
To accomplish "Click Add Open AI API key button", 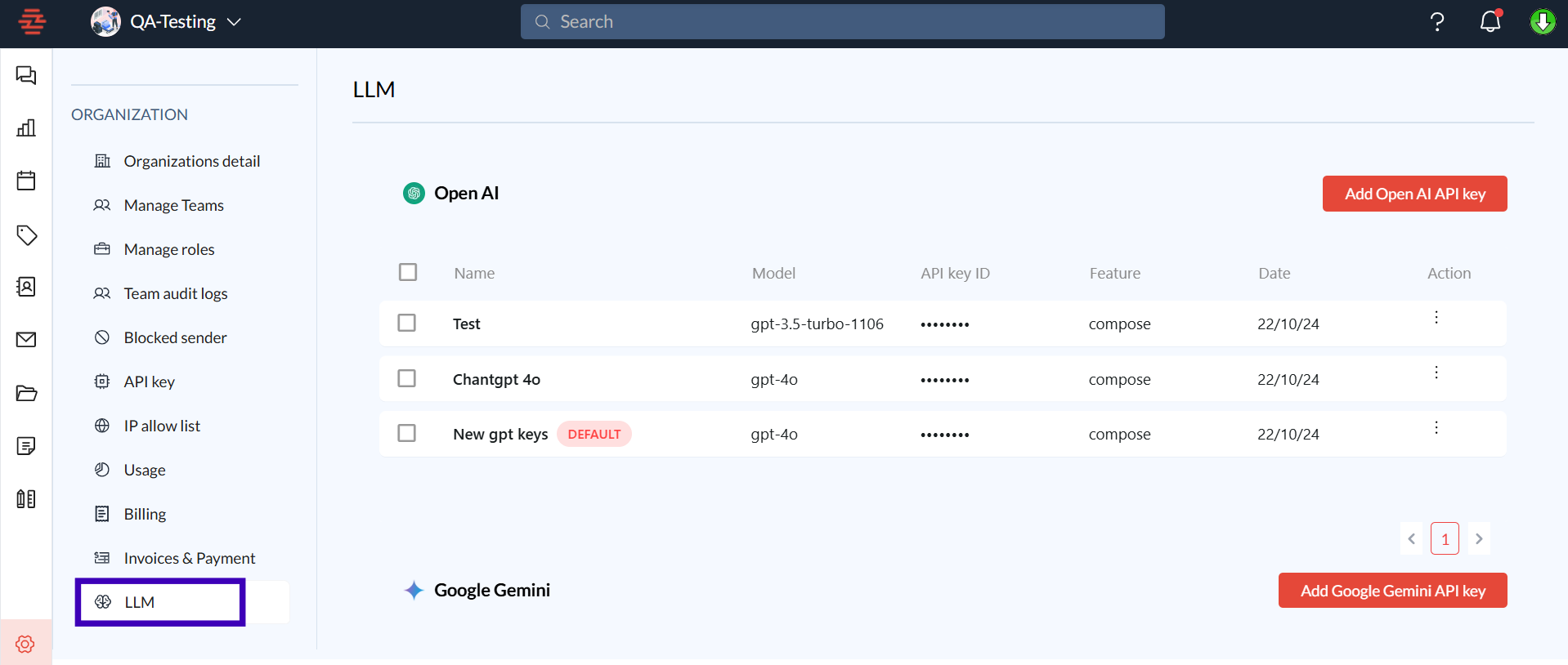I will coord(1414,194).
